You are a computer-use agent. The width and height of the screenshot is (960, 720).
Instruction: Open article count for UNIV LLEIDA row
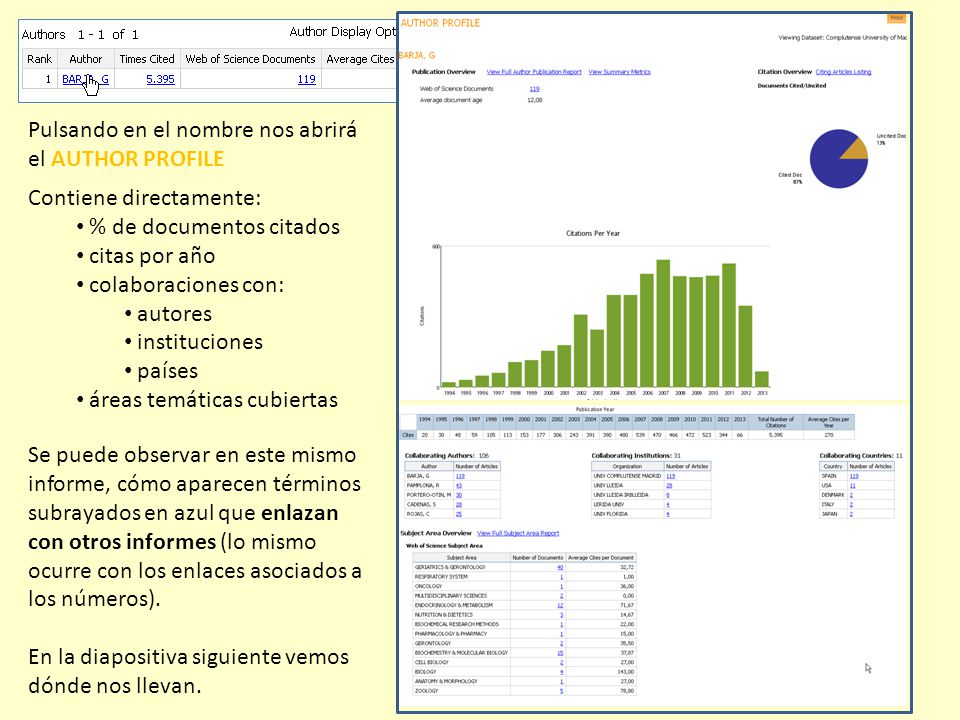[x=669, y=486]
